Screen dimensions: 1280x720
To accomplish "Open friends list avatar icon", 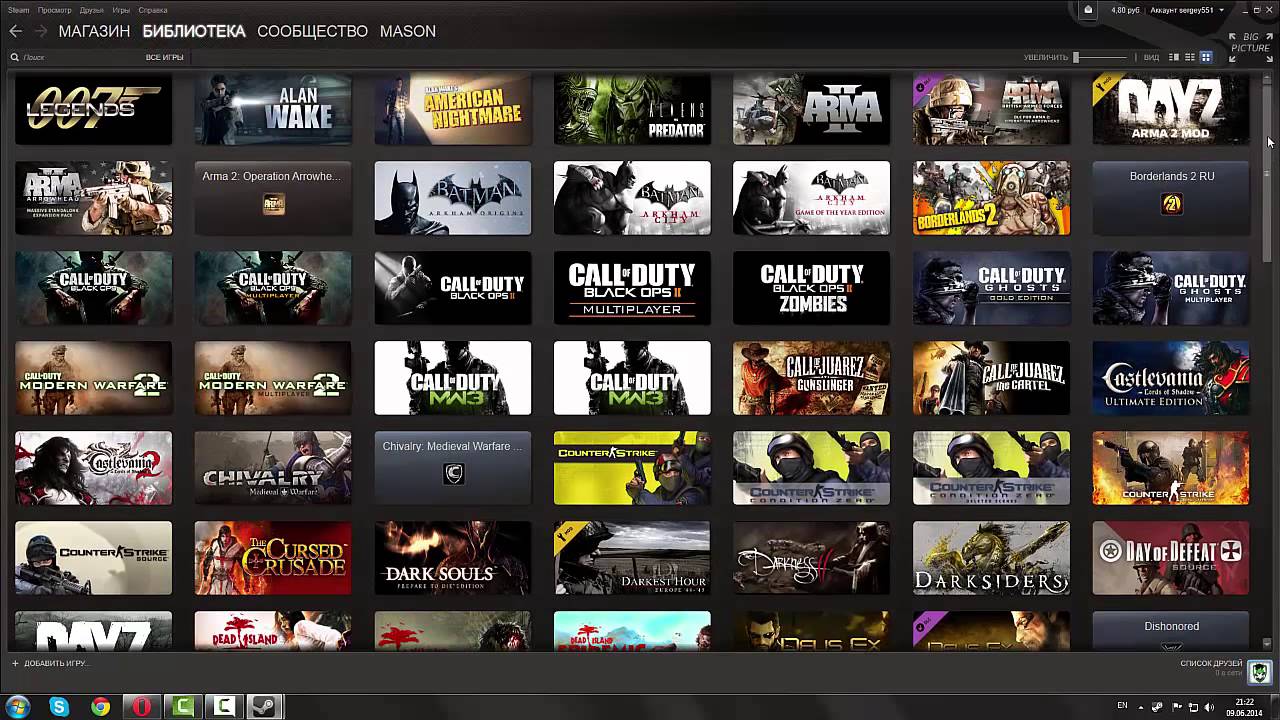I will pos(1259,671).
